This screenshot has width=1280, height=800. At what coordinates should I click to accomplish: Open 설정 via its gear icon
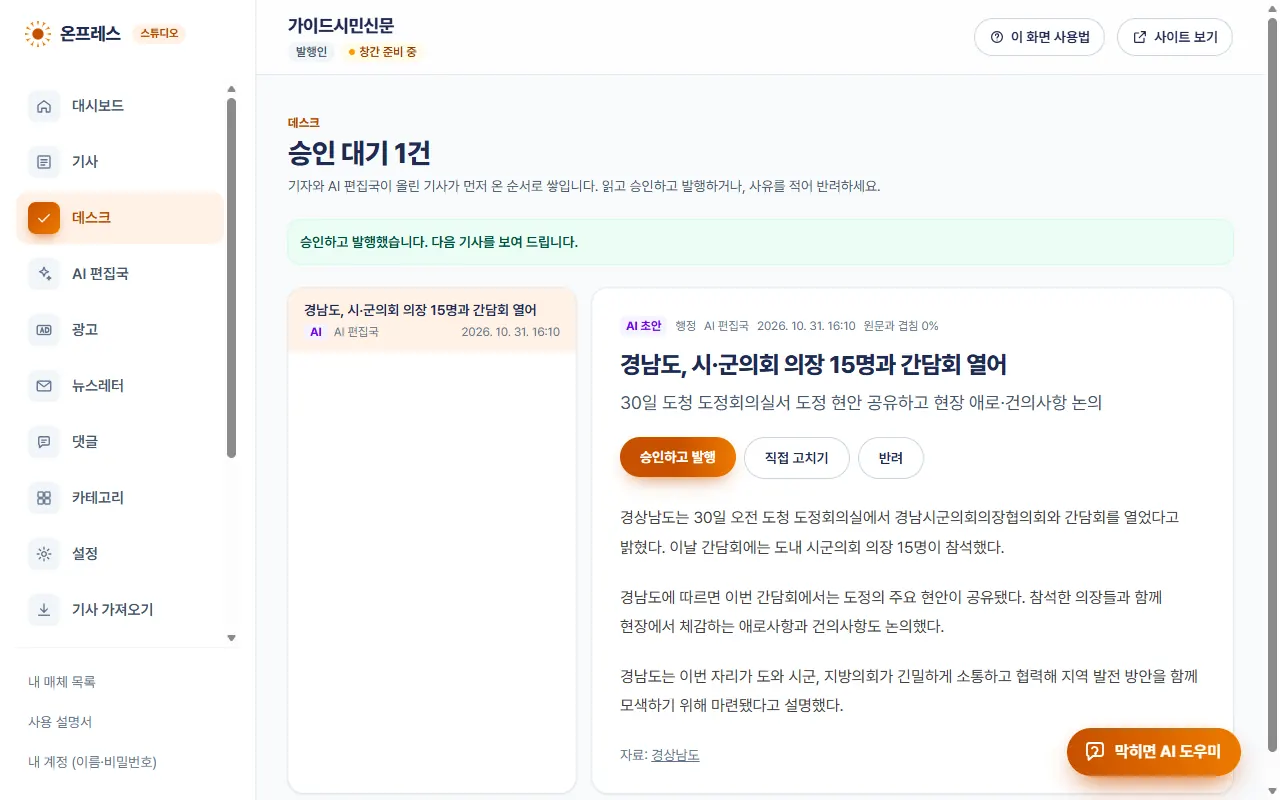(44, 554)
